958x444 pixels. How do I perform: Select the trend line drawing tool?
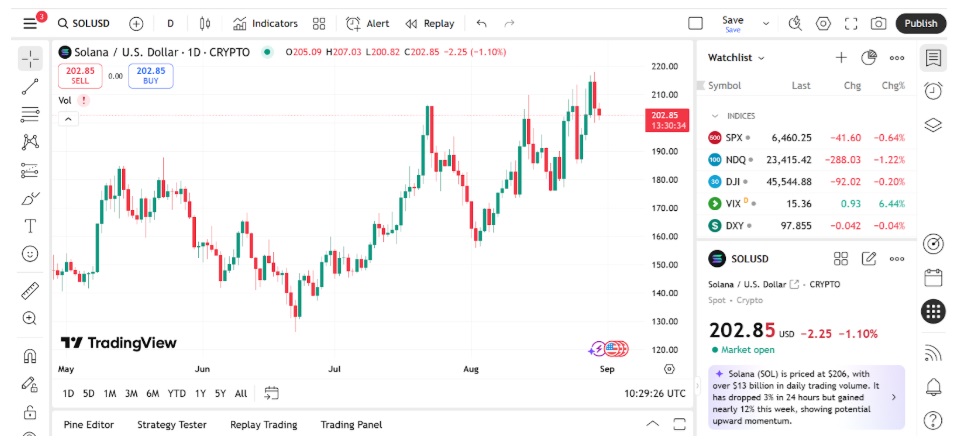(x=30, y=87)
